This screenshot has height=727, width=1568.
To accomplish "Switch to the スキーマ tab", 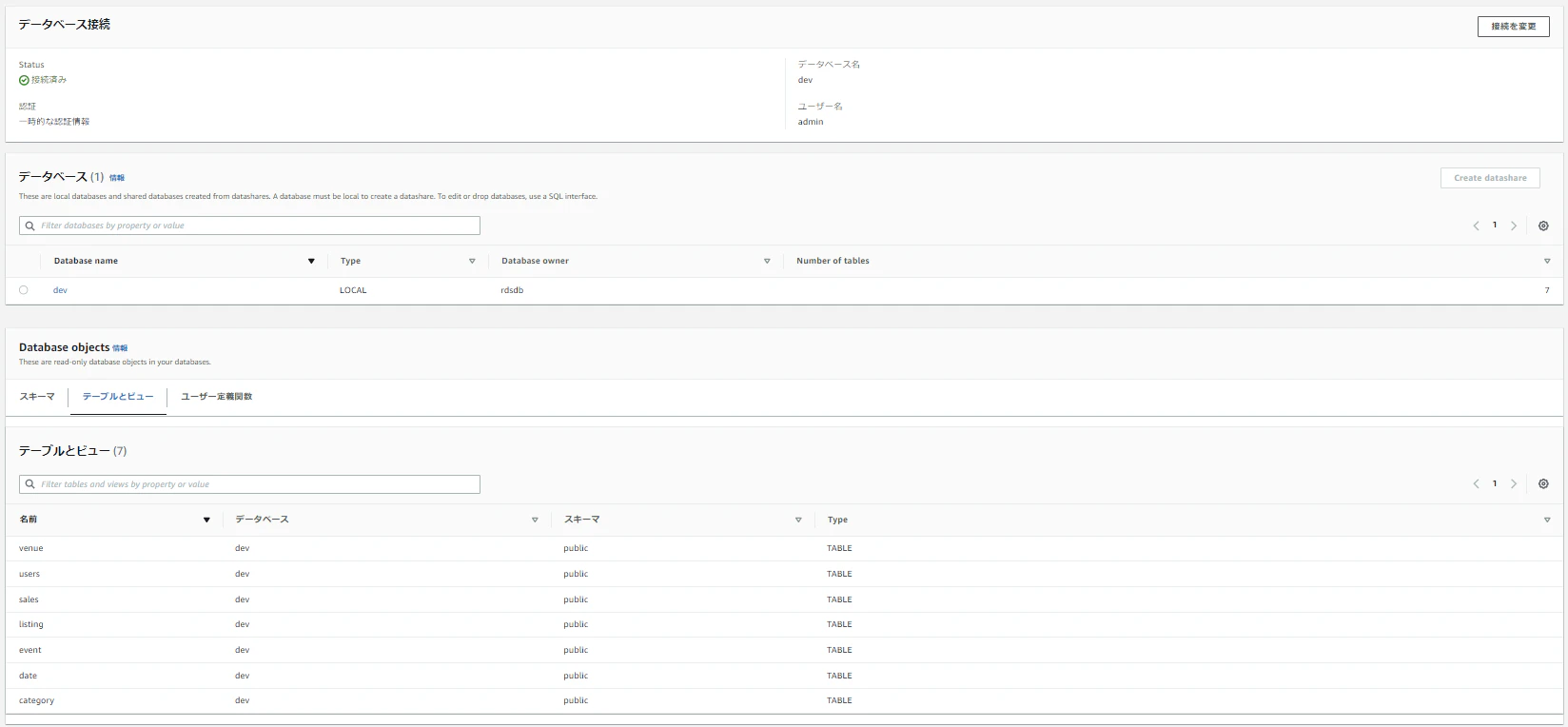I will coord(37,397).
